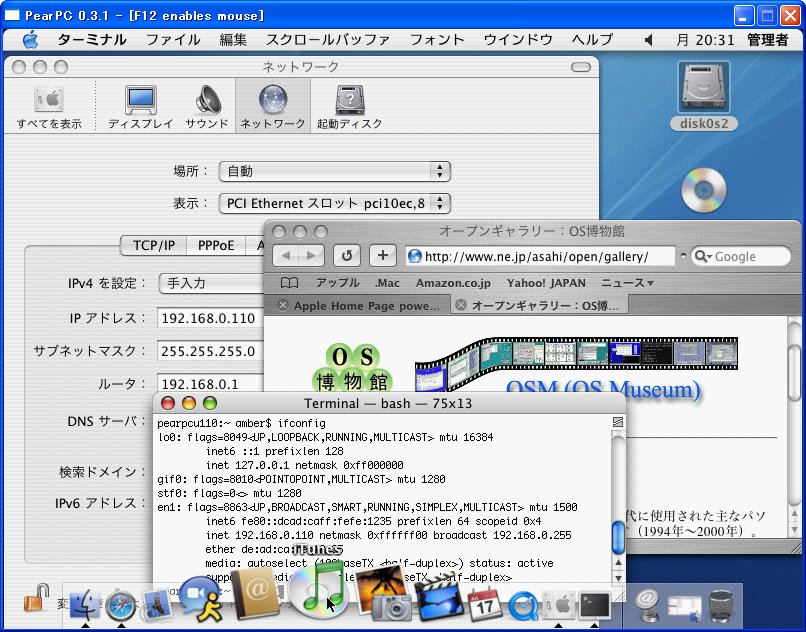Open the Google search magnifier dropdown
Viewport: 806px width, 632px height.
pos(702,256)
